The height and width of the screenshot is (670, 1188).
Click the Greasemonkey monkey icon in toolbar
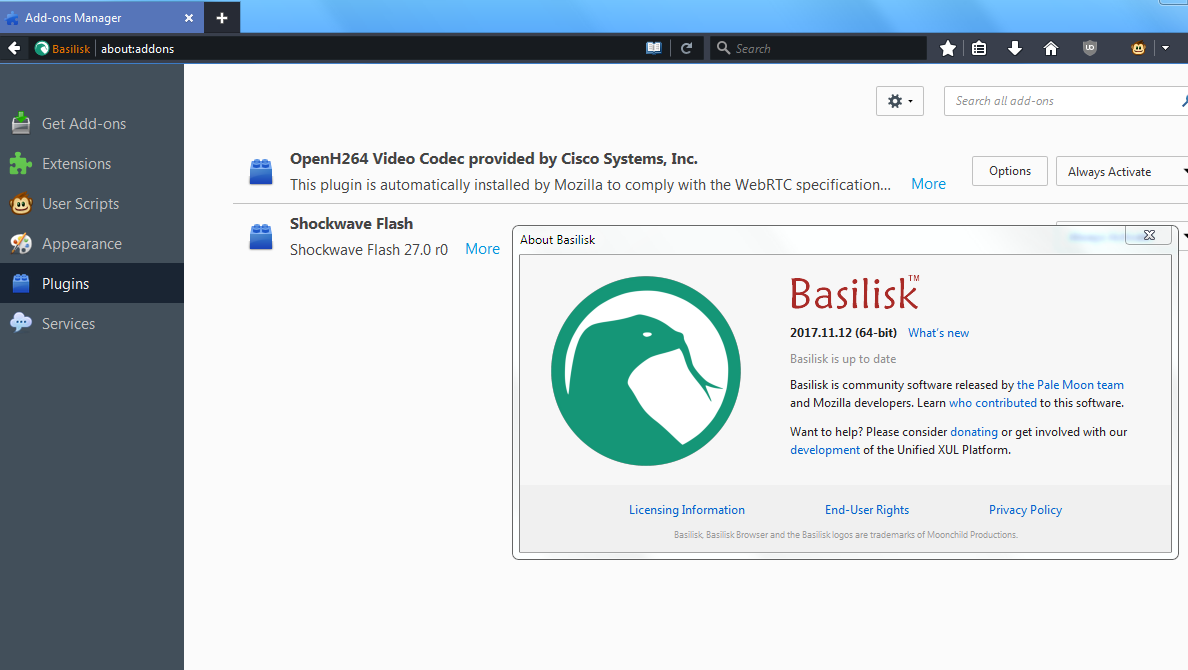(1139, 48)
